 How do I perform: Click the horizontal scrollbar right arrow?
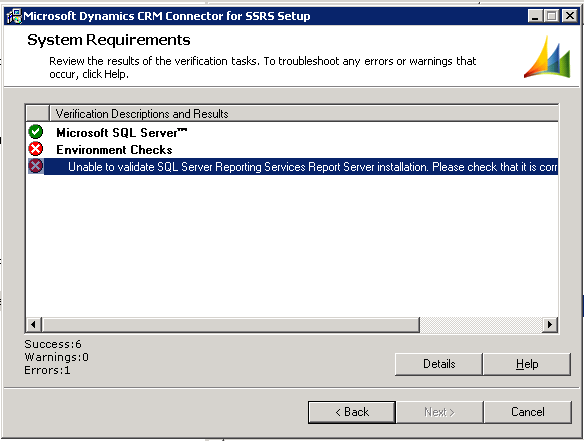tap(550, 324)
